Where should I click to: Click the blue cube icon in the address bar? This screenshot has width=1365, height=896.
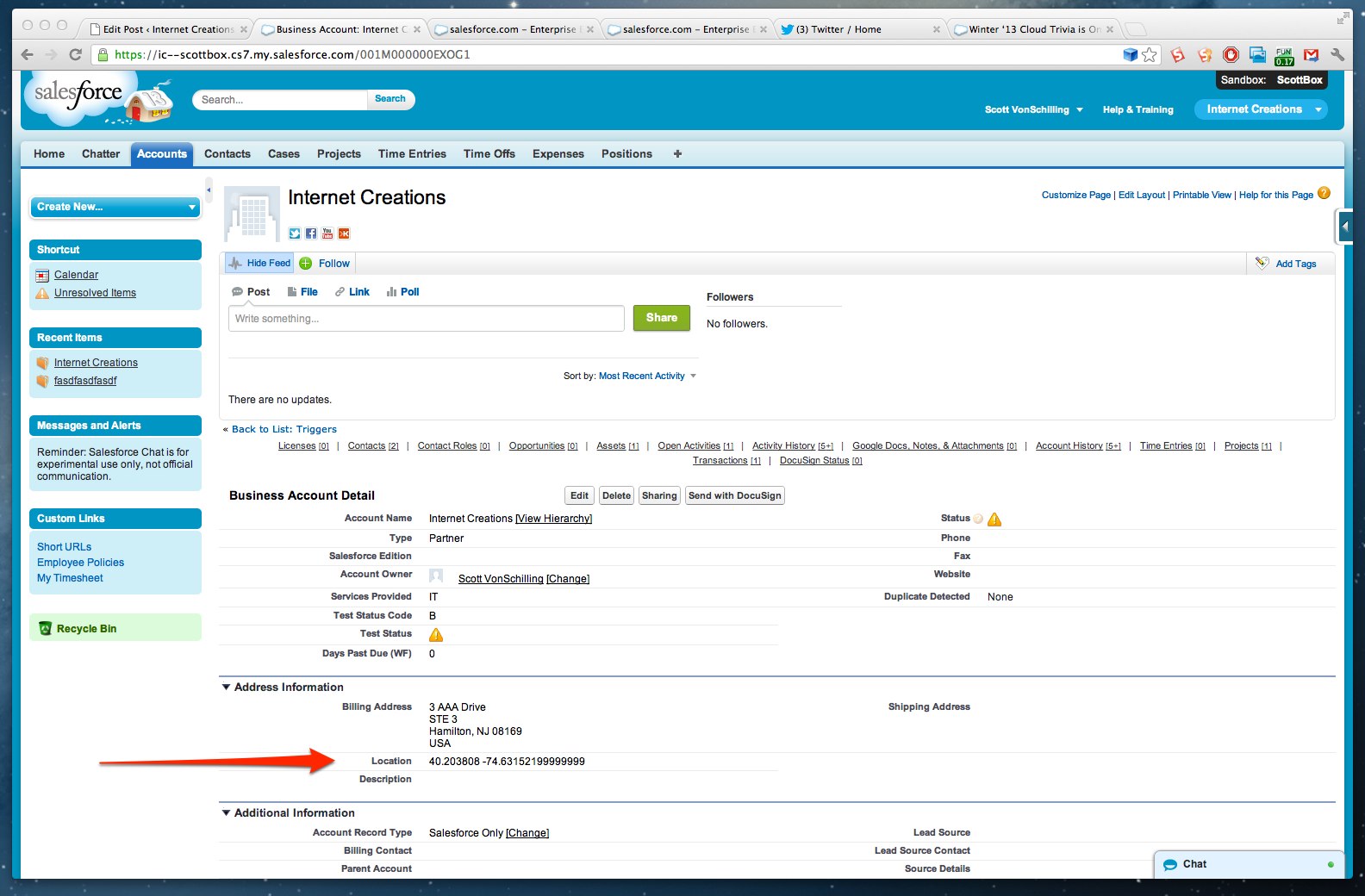pyautogui.click(x=1131, y=54)
